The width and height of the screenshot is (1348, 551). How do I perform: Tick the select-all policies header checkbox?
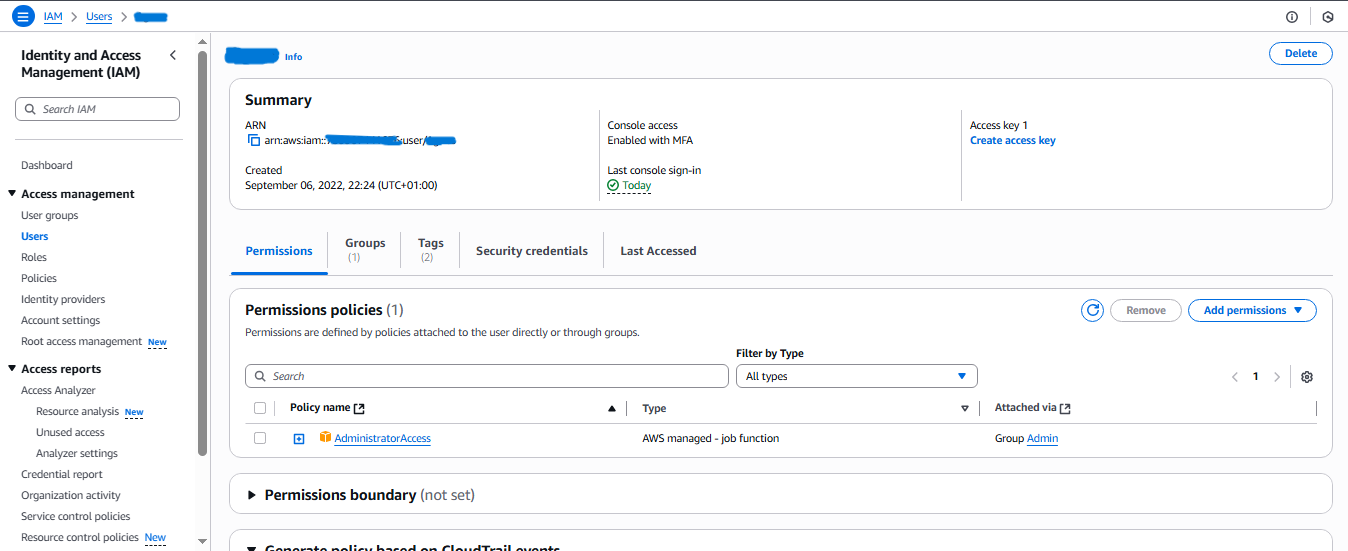(260, 408)
